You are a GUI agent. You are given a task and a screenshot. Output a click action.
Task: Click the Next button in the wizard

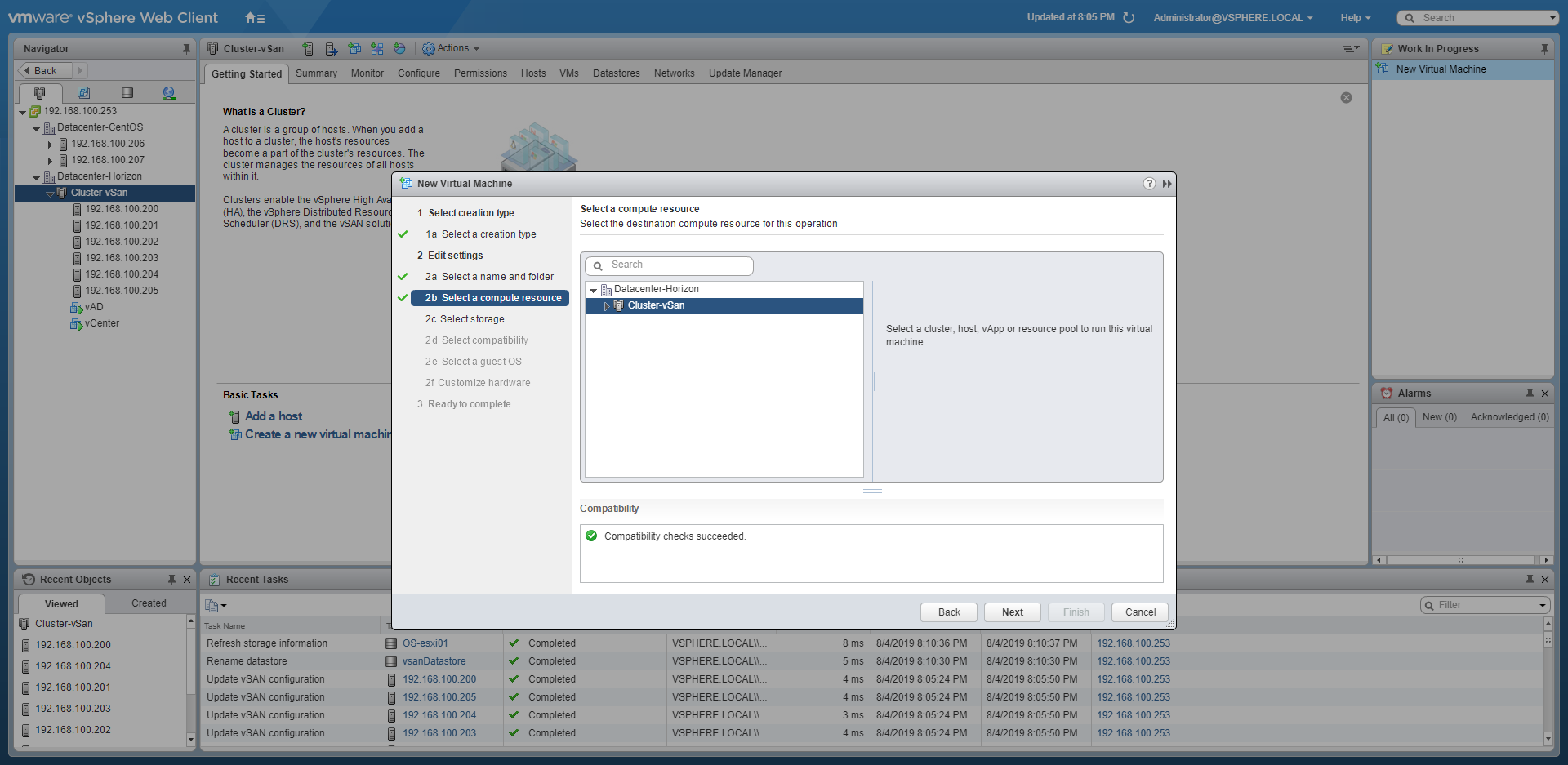pos(1012,612)
